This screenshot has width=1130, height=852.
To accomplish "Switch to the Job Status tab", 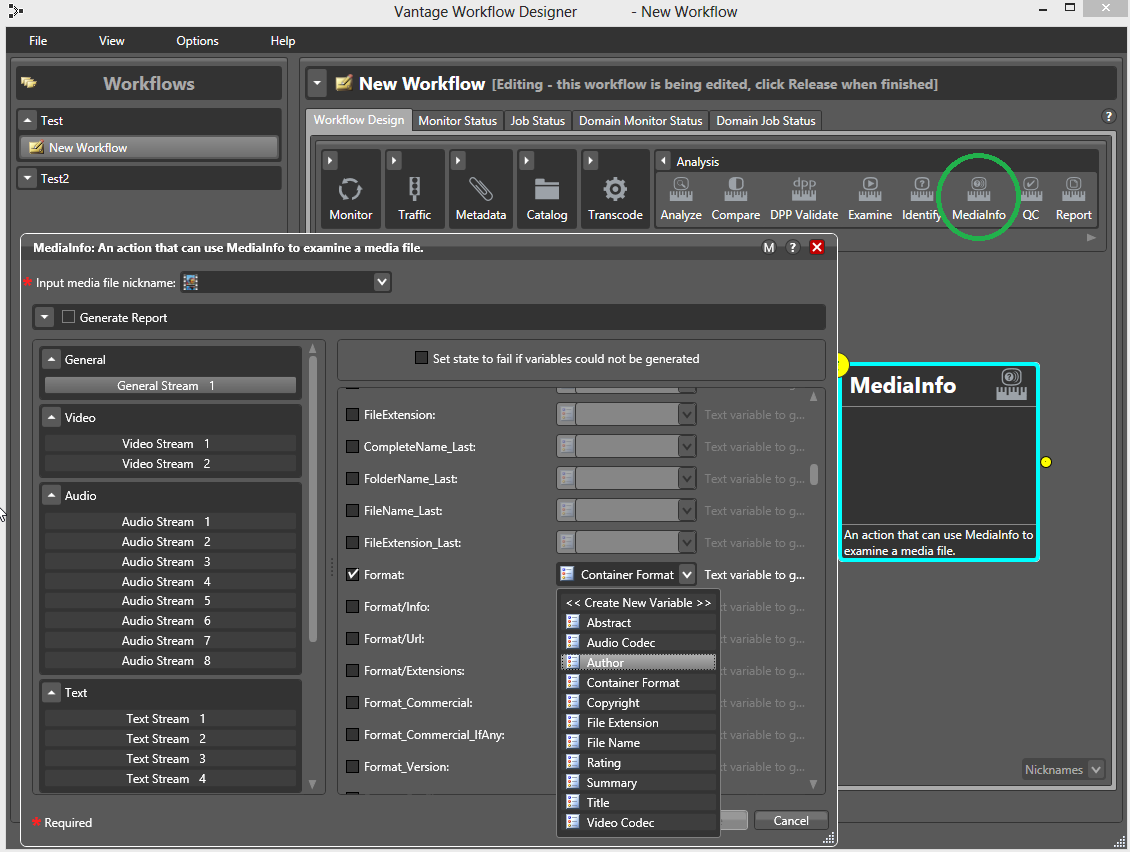I will (538, 120).
